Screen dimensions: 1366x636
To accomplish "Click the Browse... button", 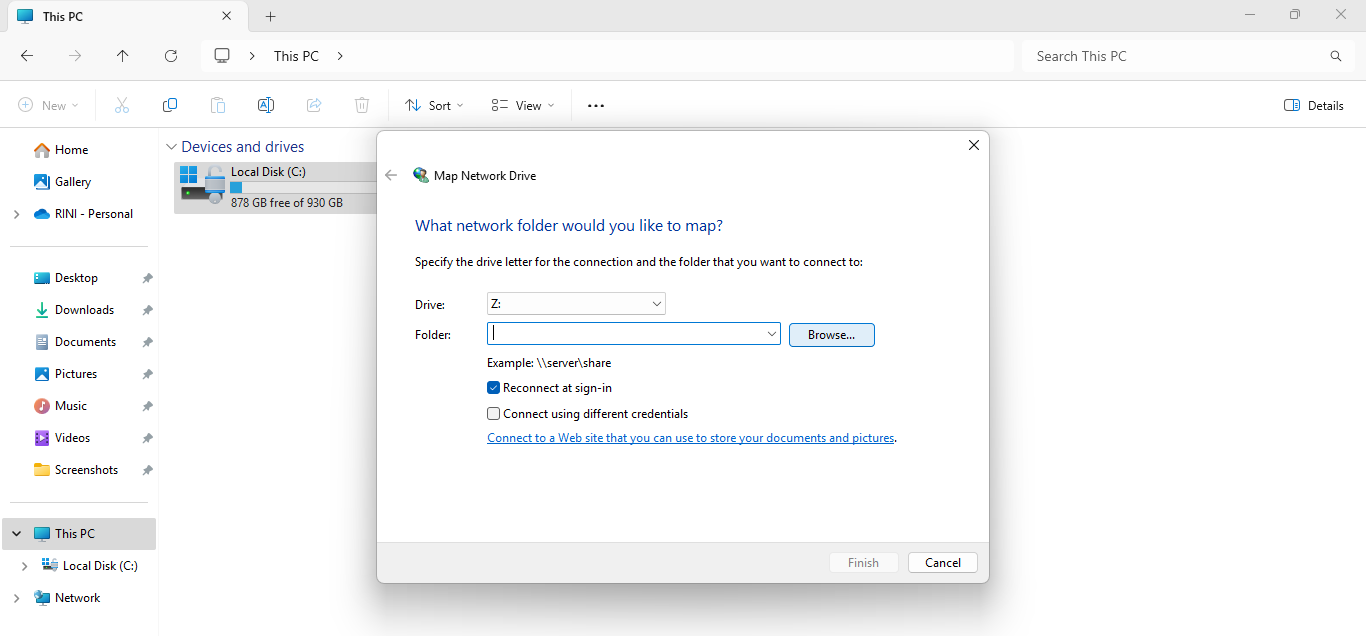I will [x=831, y=335].
